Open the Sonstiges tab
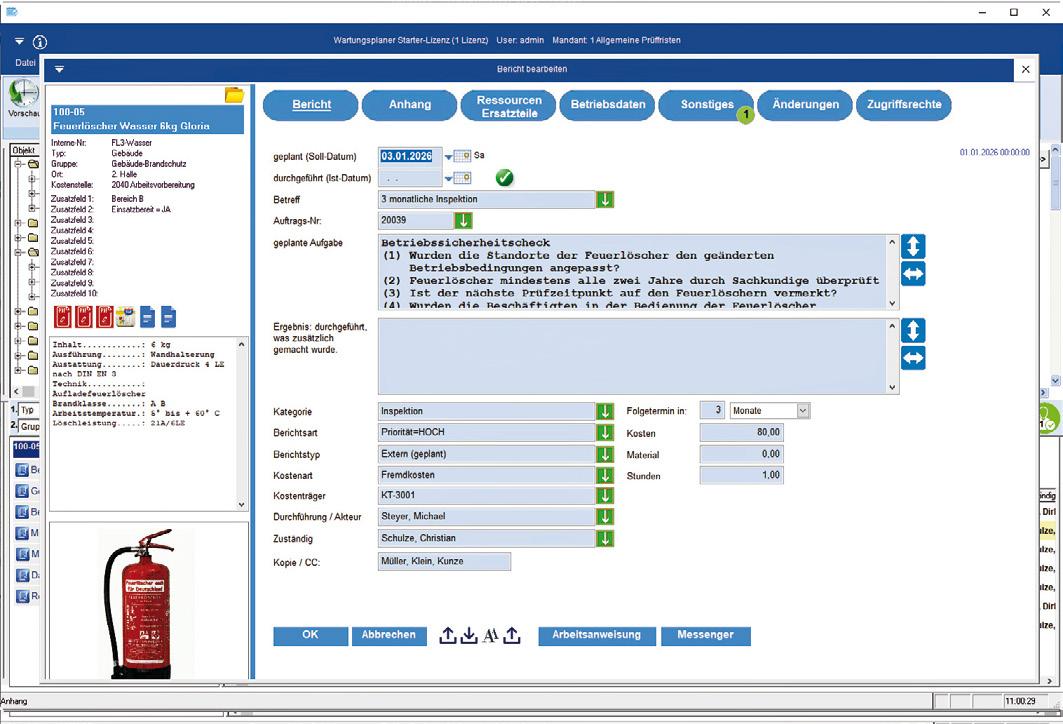 (706, 105)
